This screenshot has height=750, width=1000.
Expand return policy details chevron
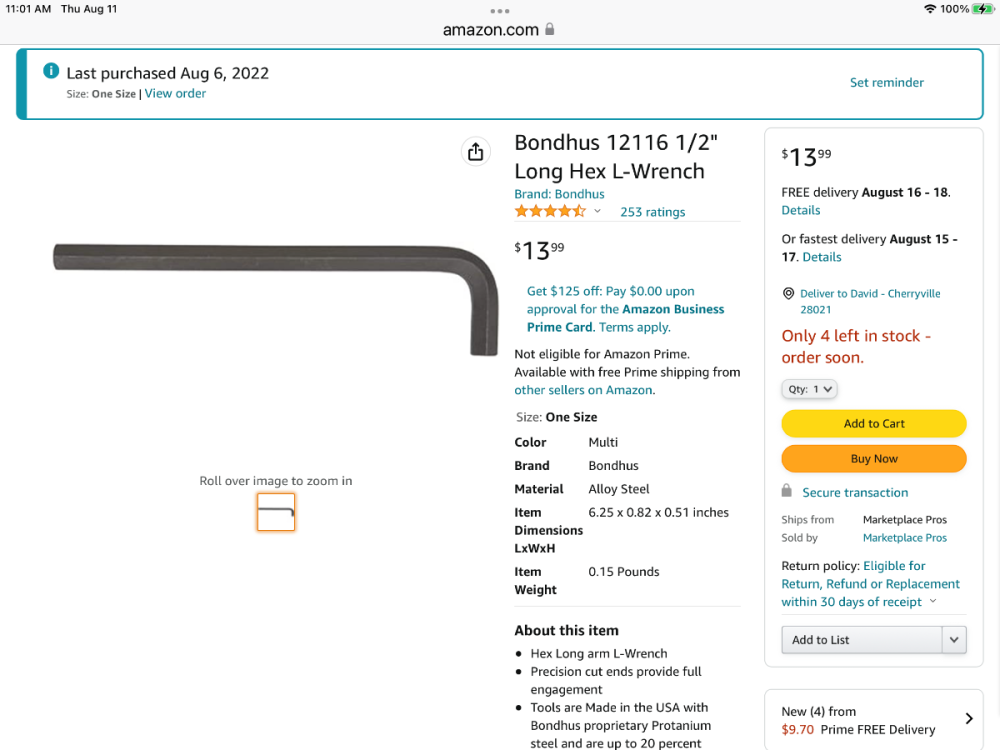point(933,602)
